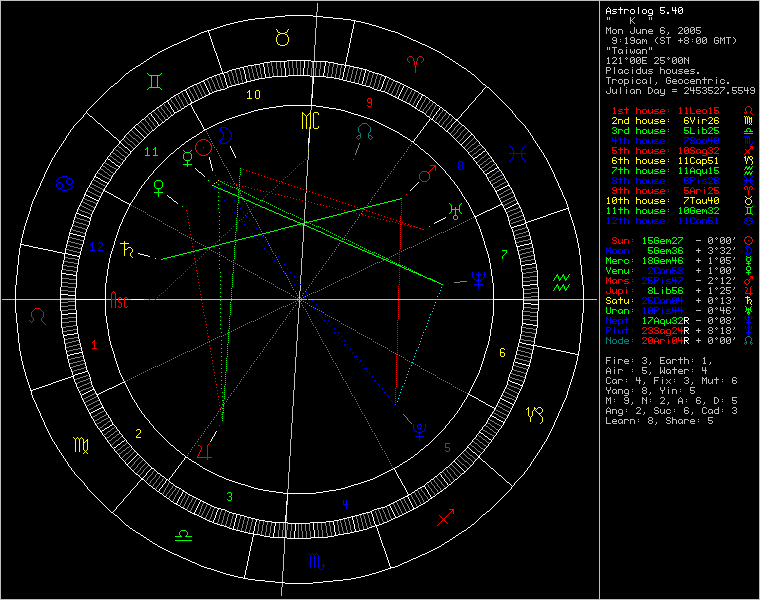
Task: Click the Scorpio sign at the wheel bottom
Action: (x=316, y=563)
